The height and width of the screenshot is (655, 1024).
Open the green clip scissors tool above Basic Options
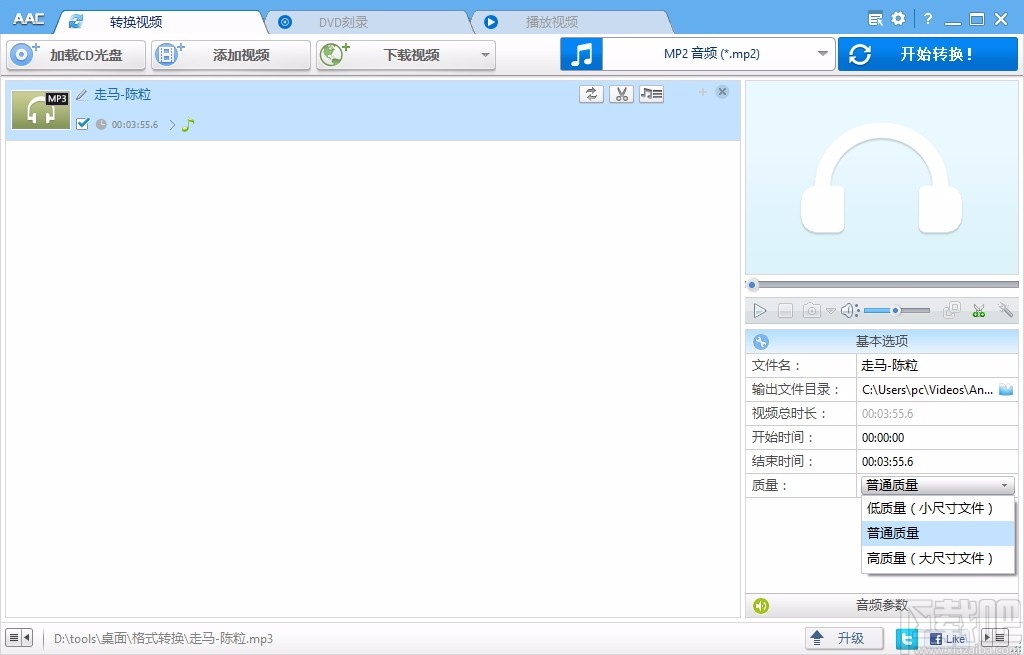pyautogui.click(x=978, y=310)
